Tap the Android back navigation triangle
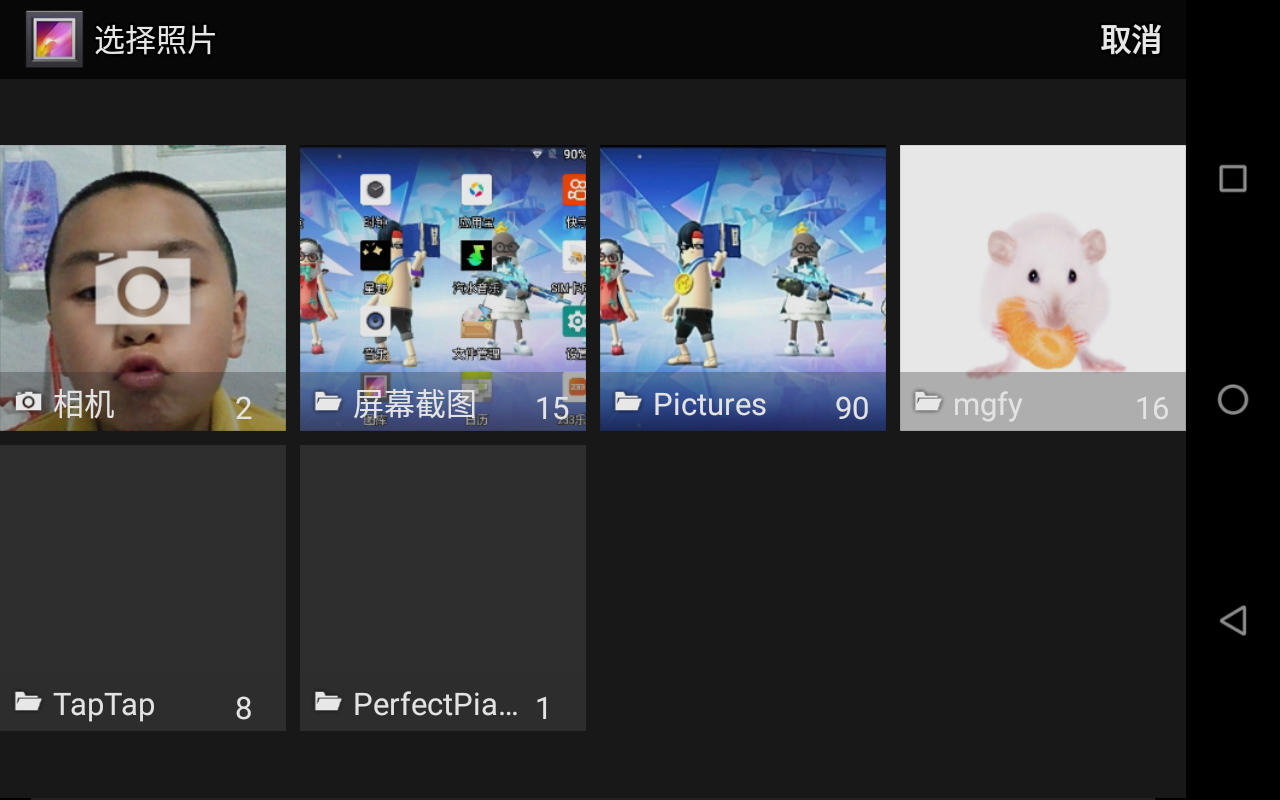This screenshot has height=800, width=1280. pos(1233,620)
